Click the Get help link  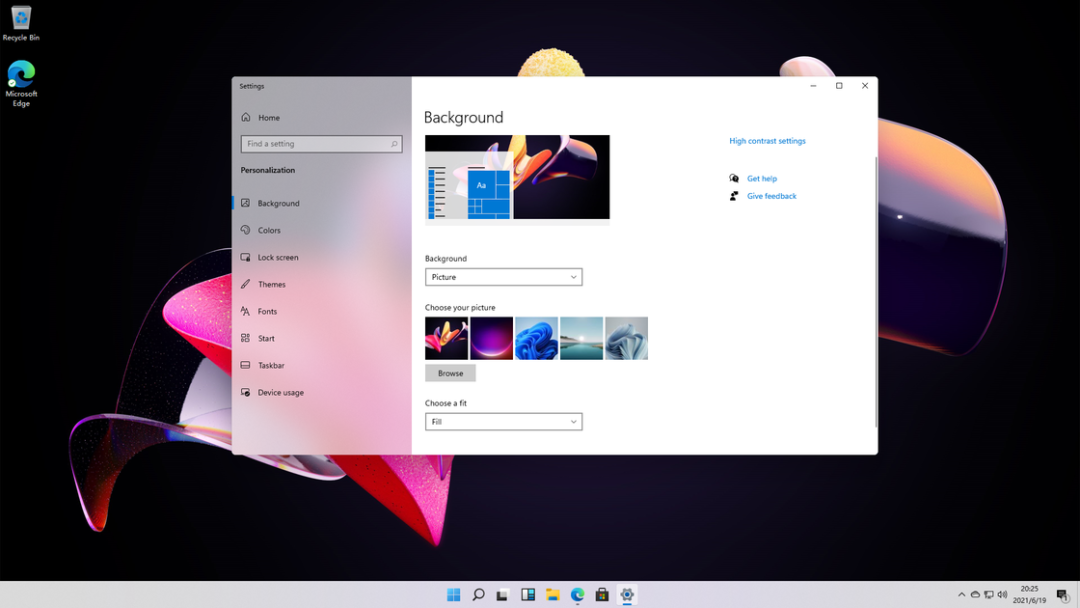tap(761, 179)
